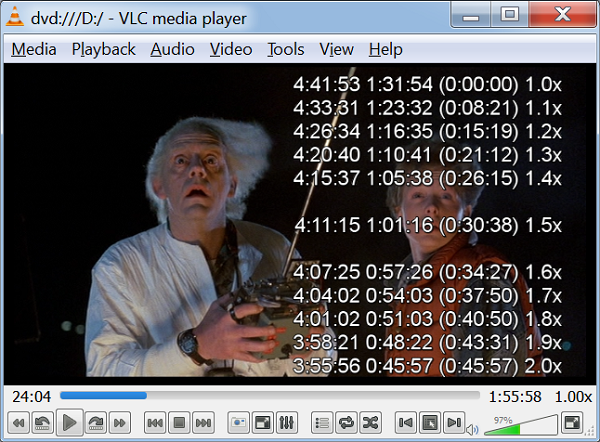This screenshot has width=600, height=442.
Task: Open the Media menu
Action: pyautogui.click(x=34, y=49)
